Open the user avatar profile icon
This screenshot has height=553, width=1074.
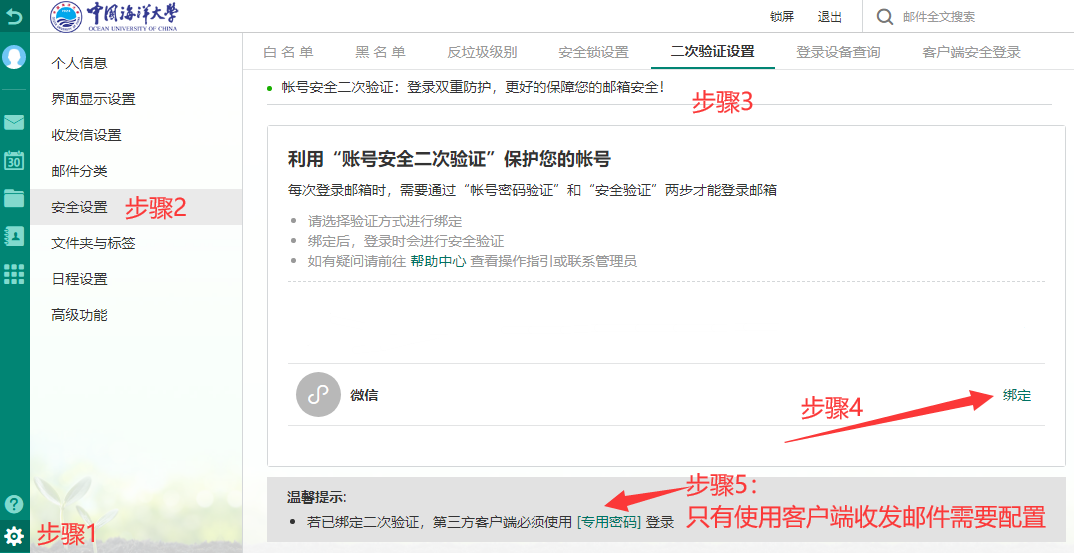[x=14, y=58]
